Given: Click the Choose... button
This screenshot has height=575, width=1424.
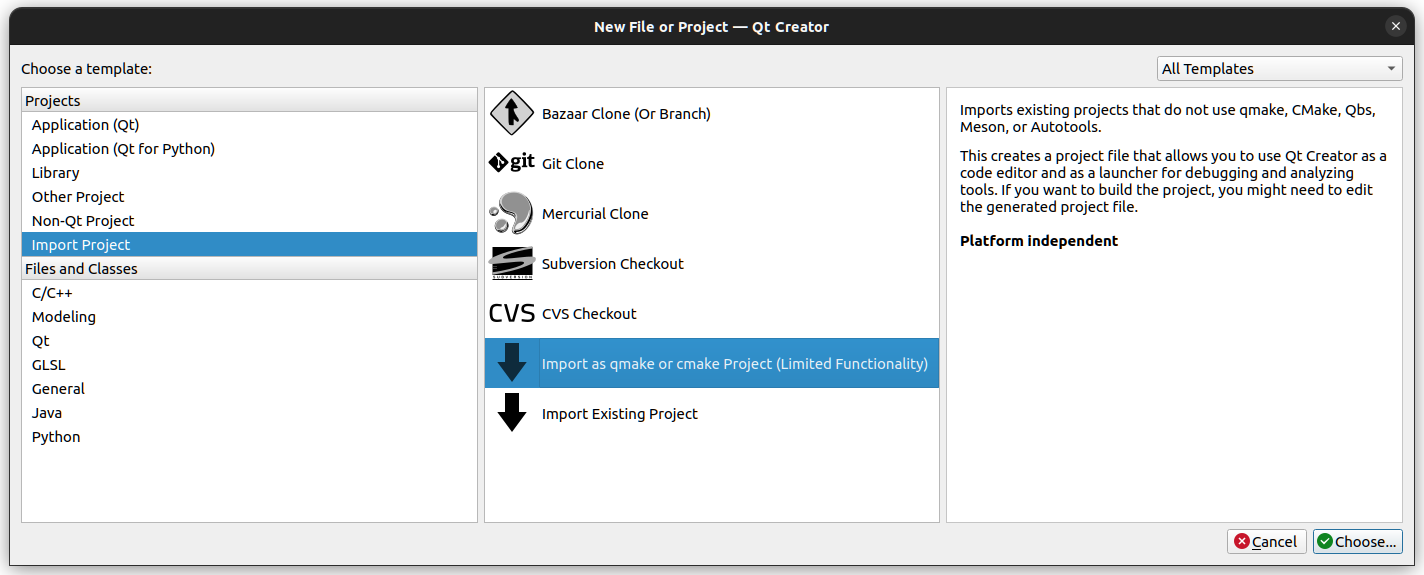Looking at the screenshot, I should 1357,541.
